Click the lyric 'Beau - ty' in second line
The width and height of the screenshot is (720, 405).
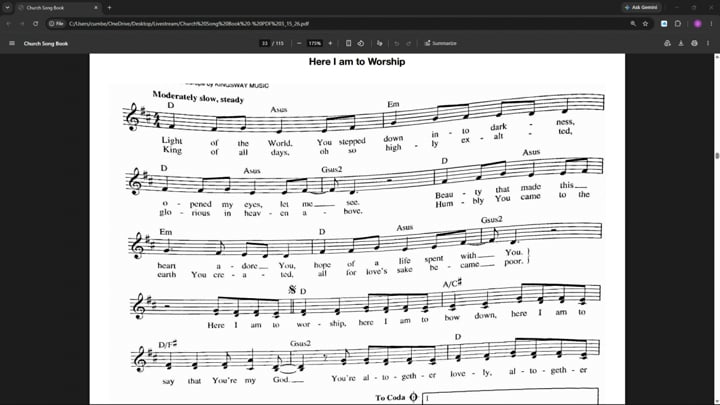tap(459, 194)
